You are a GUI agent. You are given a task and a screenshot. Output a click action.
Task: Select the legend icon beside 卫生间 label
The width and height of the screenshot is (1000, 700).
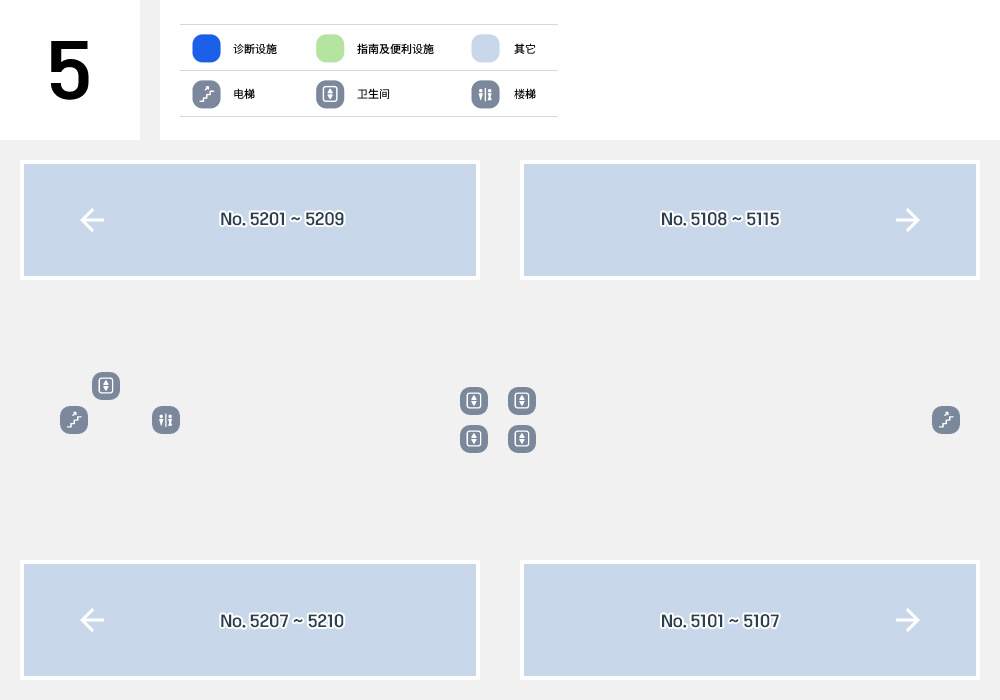[330, 94]
